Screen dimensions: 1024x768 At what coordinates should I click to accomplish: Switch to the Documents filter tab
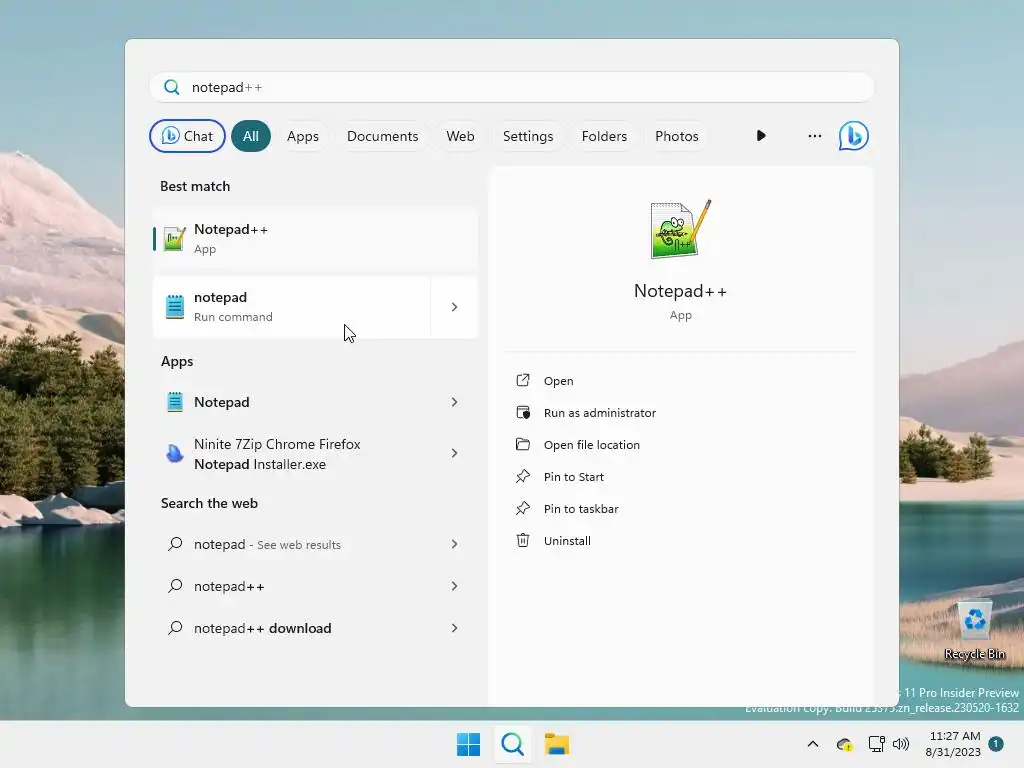pyautogui.click(x=382, y=136)
